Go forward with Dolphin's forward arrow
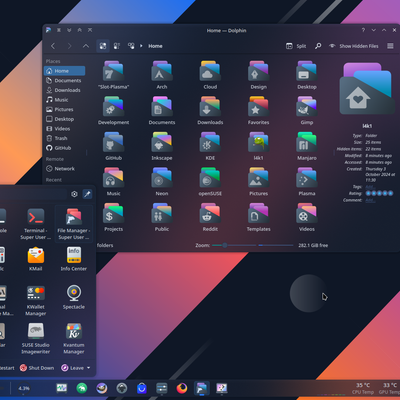The image size is (400, 400). click(69, 46)
